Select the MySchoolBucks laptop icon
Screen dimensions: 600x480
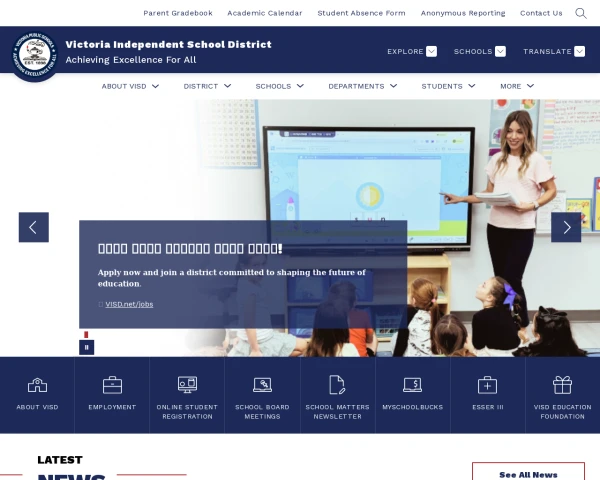(x=412, y=385)
